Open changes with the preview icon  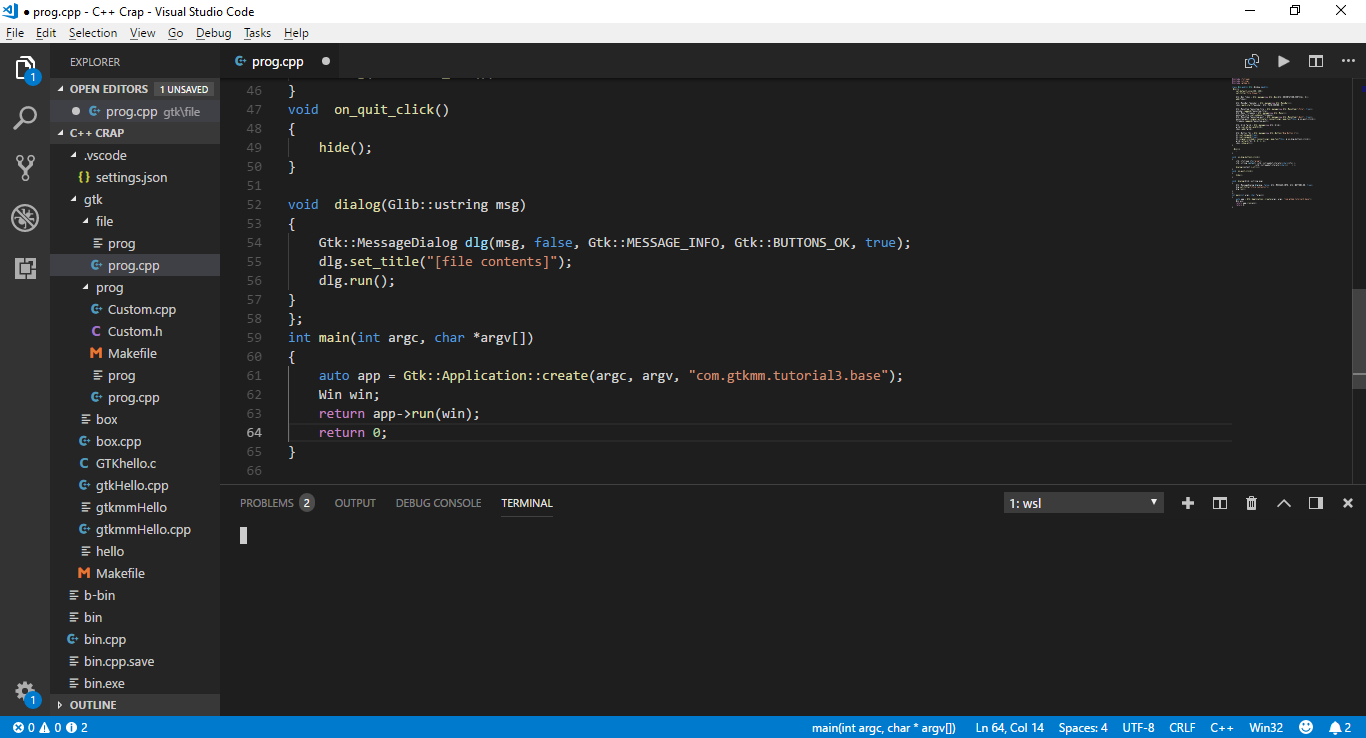[x=1252, y=61]
